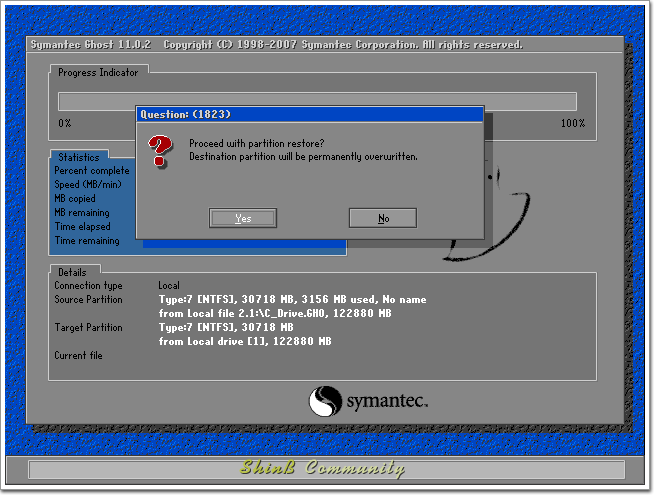
Task: Click the Question (1823) dialog title bar
Action: tap(310, 114)
